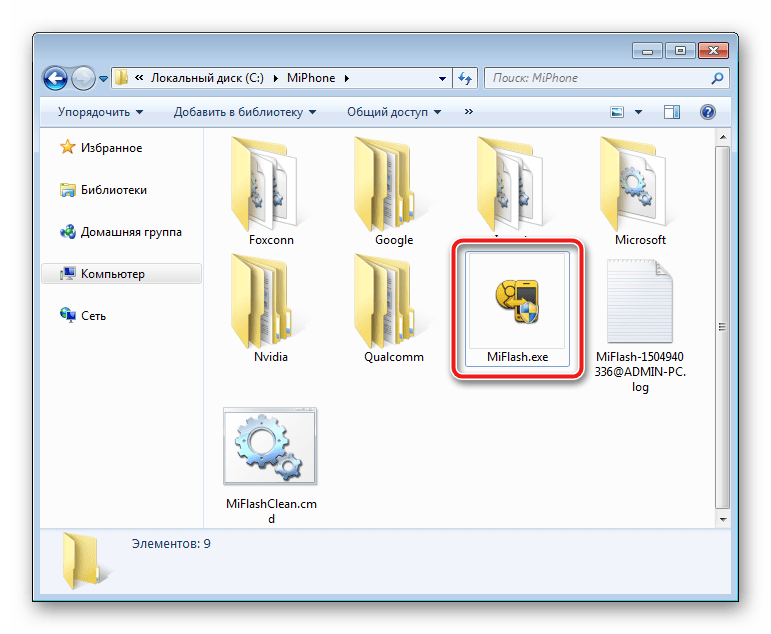Viewport: 771px width, 634px height.
Task: Select Компьютер in navigation pane
Action: tap(121, 274)
